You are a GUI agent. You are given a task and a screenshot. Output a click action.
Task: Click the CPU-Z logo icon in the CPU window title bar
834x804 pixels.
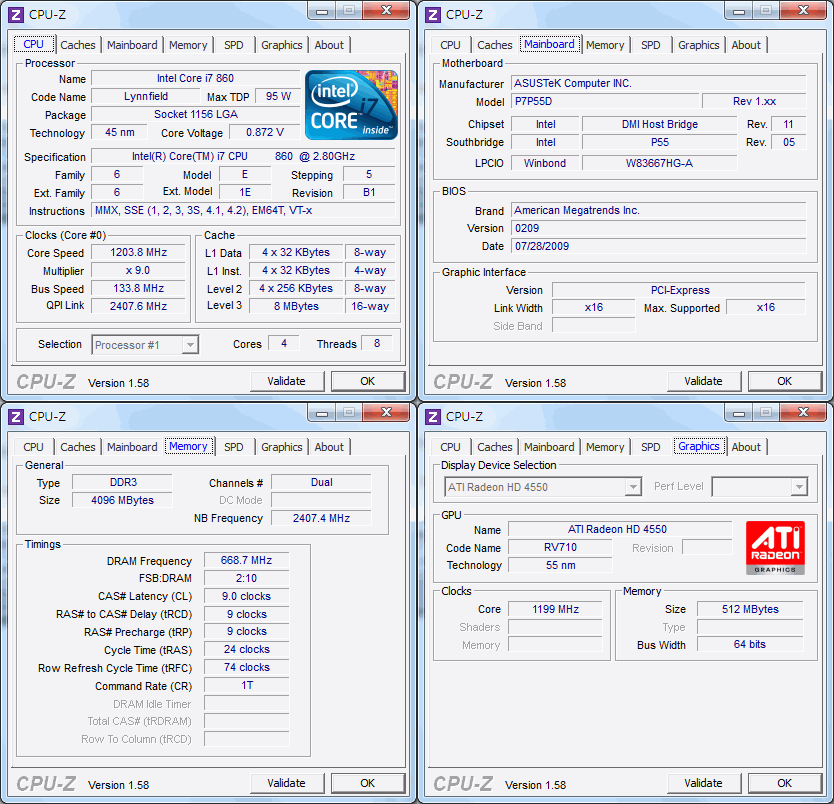click(16, 14)
